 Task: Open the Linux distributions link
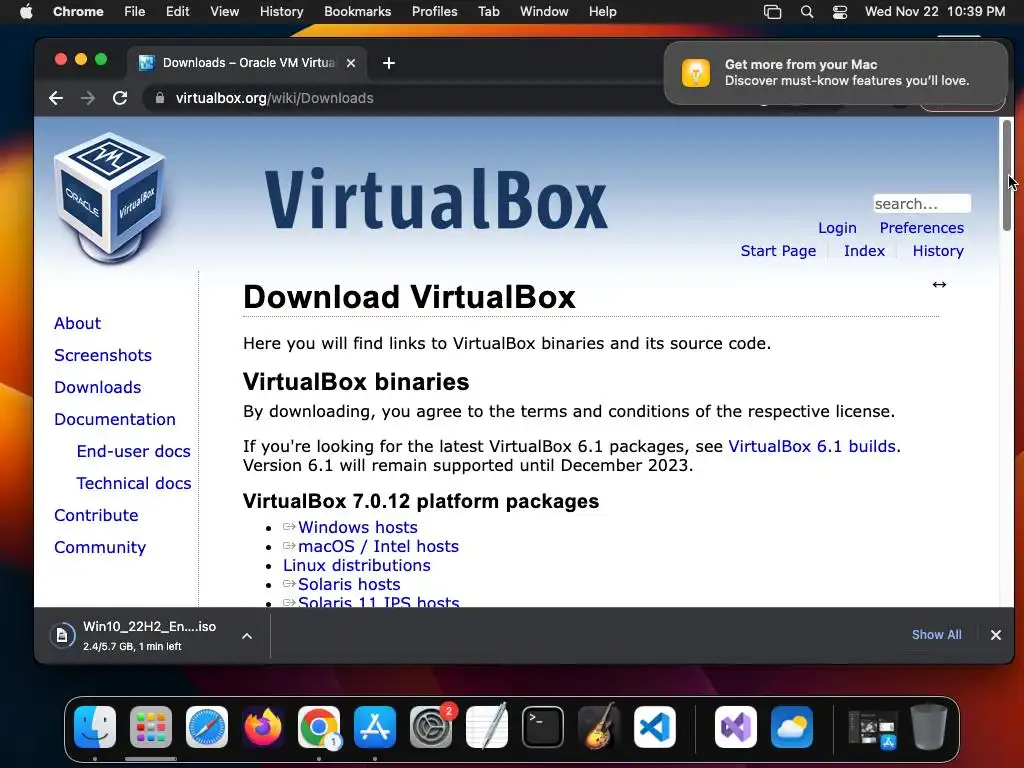point(357,565)
